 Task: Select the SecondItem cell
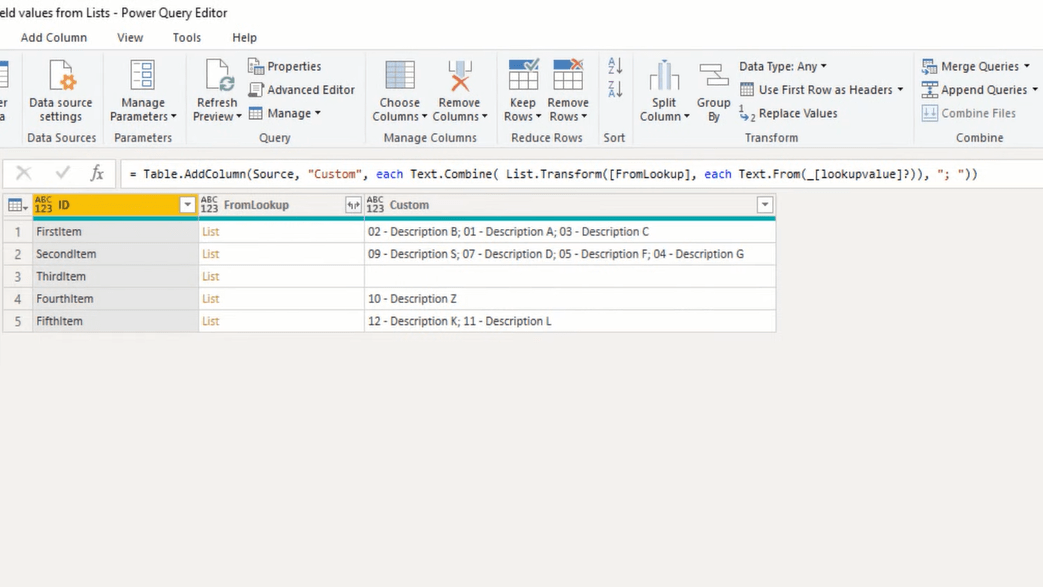click(115, 254)
